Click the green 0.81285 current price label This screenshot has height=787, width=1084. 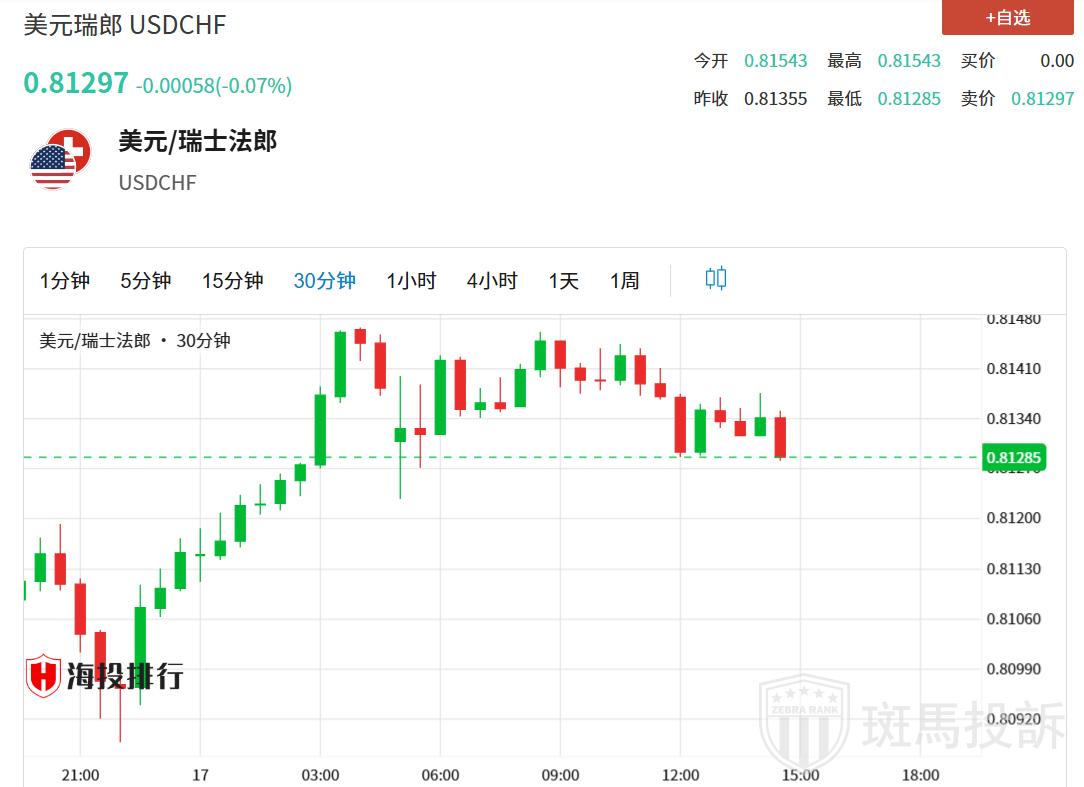(x=1013, y=458)
